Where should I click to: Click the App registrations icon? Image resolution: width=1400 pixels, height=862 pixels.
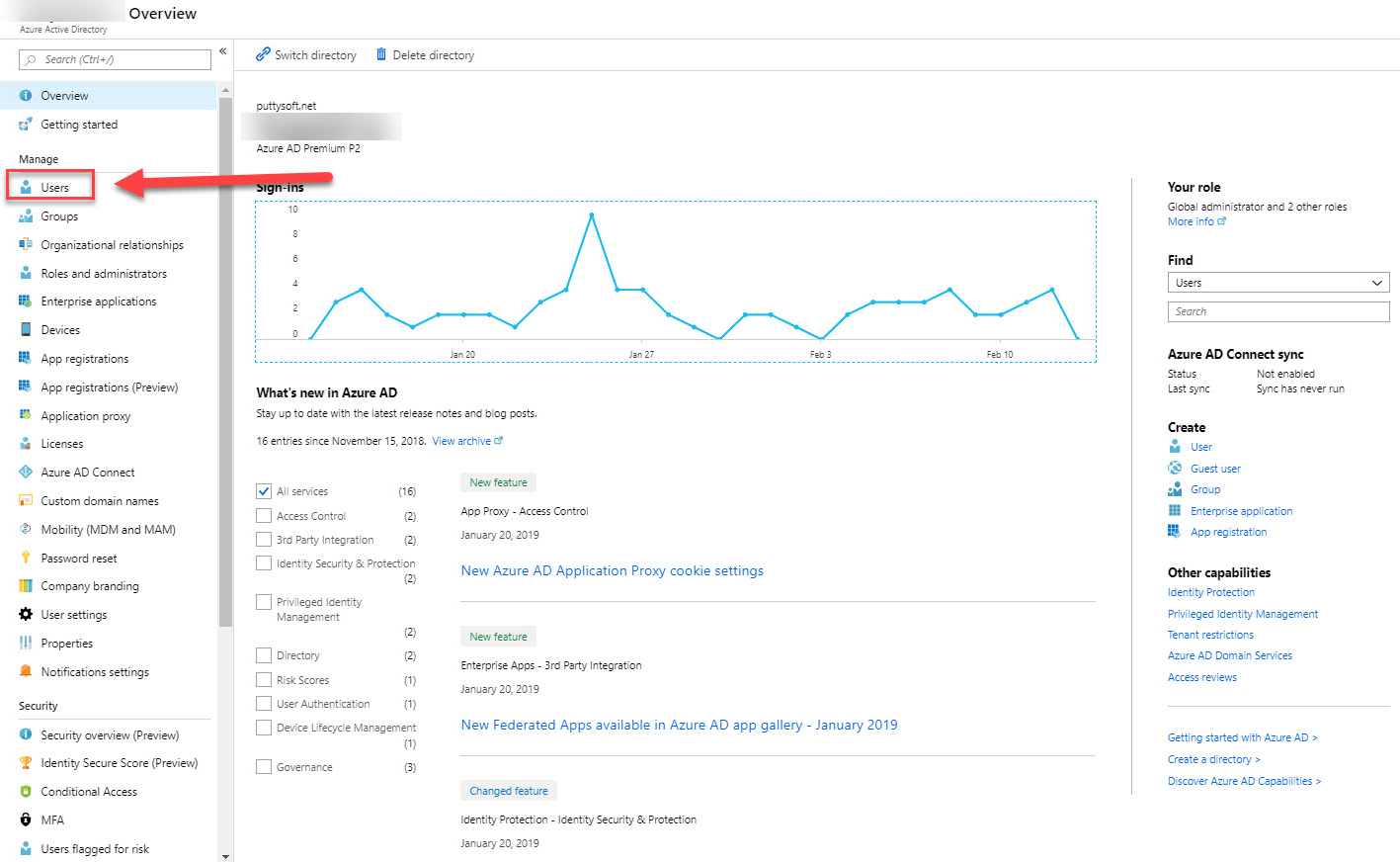(x=26, y=359)
